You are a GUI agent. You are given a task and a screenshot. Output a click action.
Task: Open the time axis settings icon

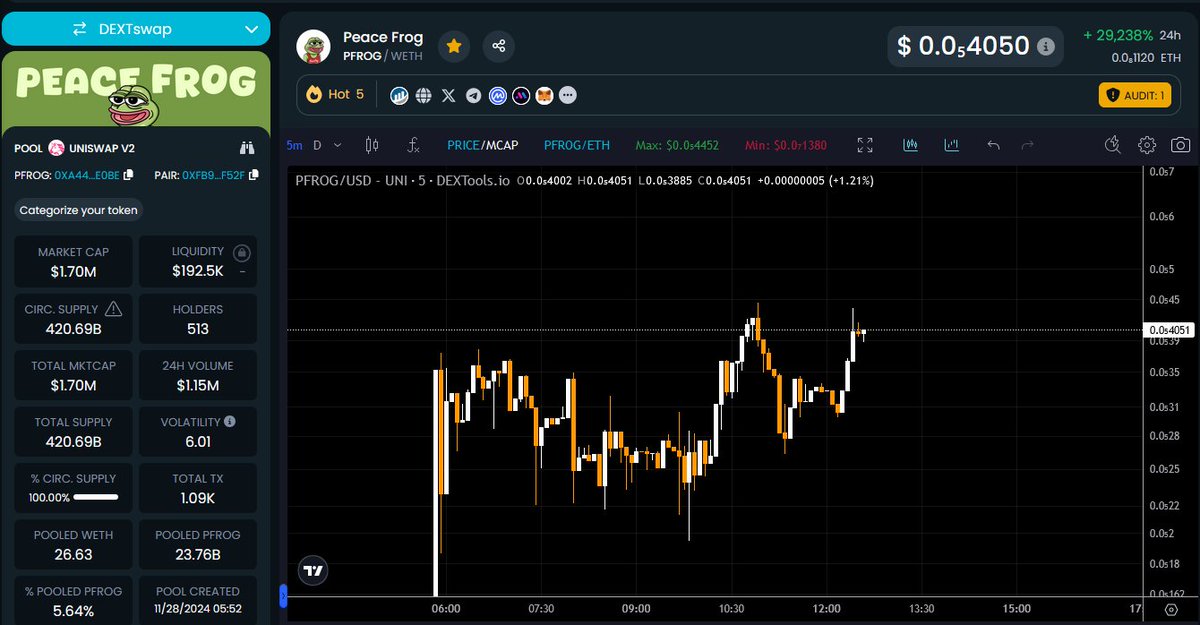[x=1171, y=609]
